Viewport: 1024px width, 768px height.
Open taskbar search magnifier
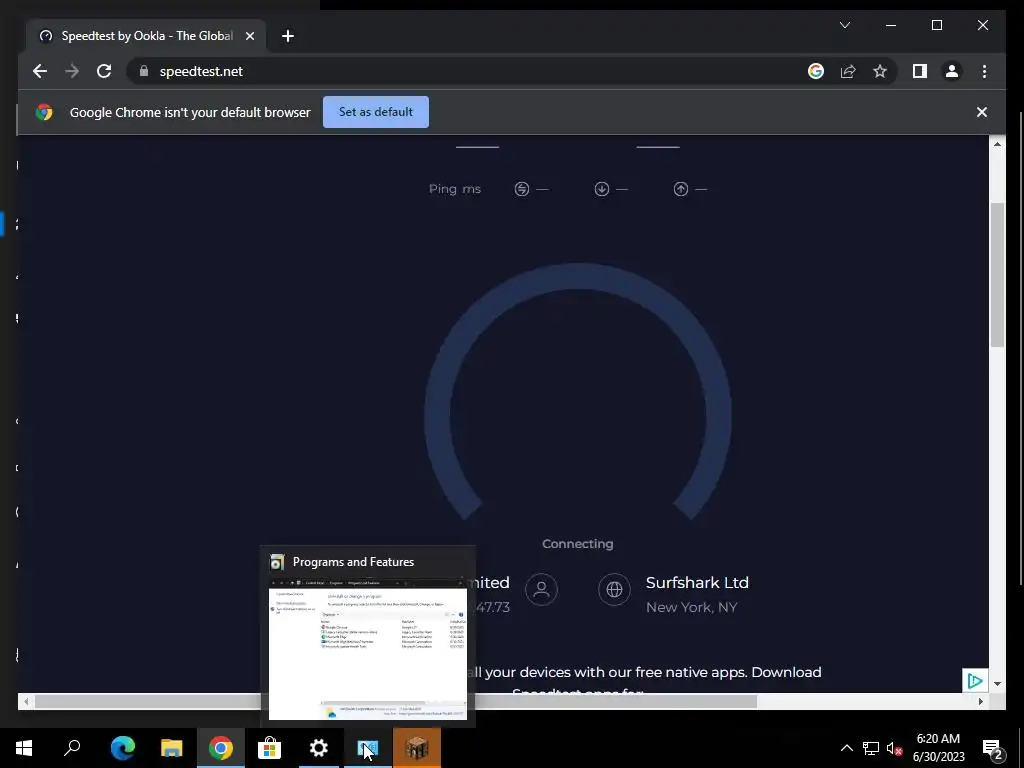(72, 748)
